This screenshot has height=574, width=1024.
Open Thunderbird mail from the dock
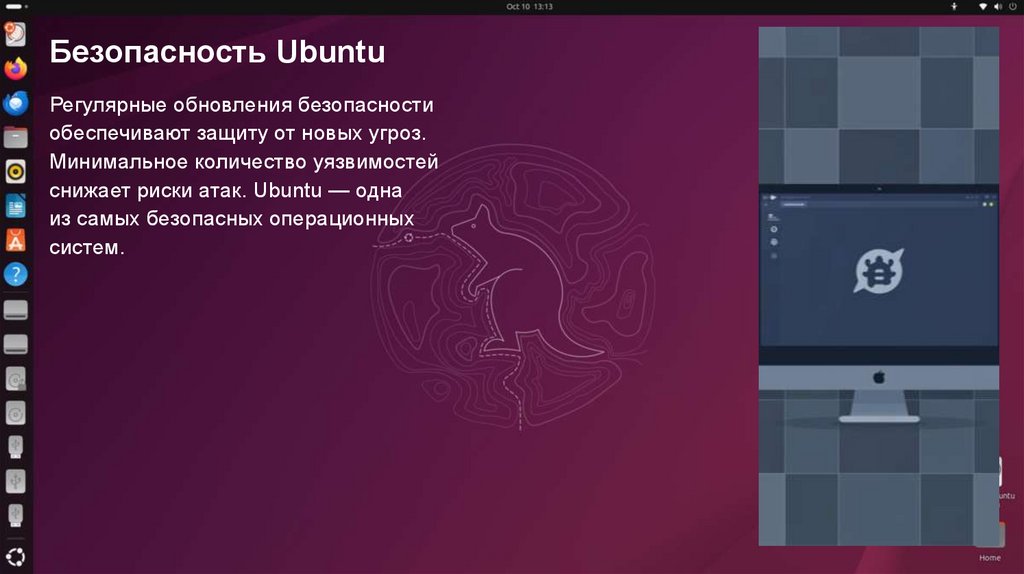click(16, 103)
